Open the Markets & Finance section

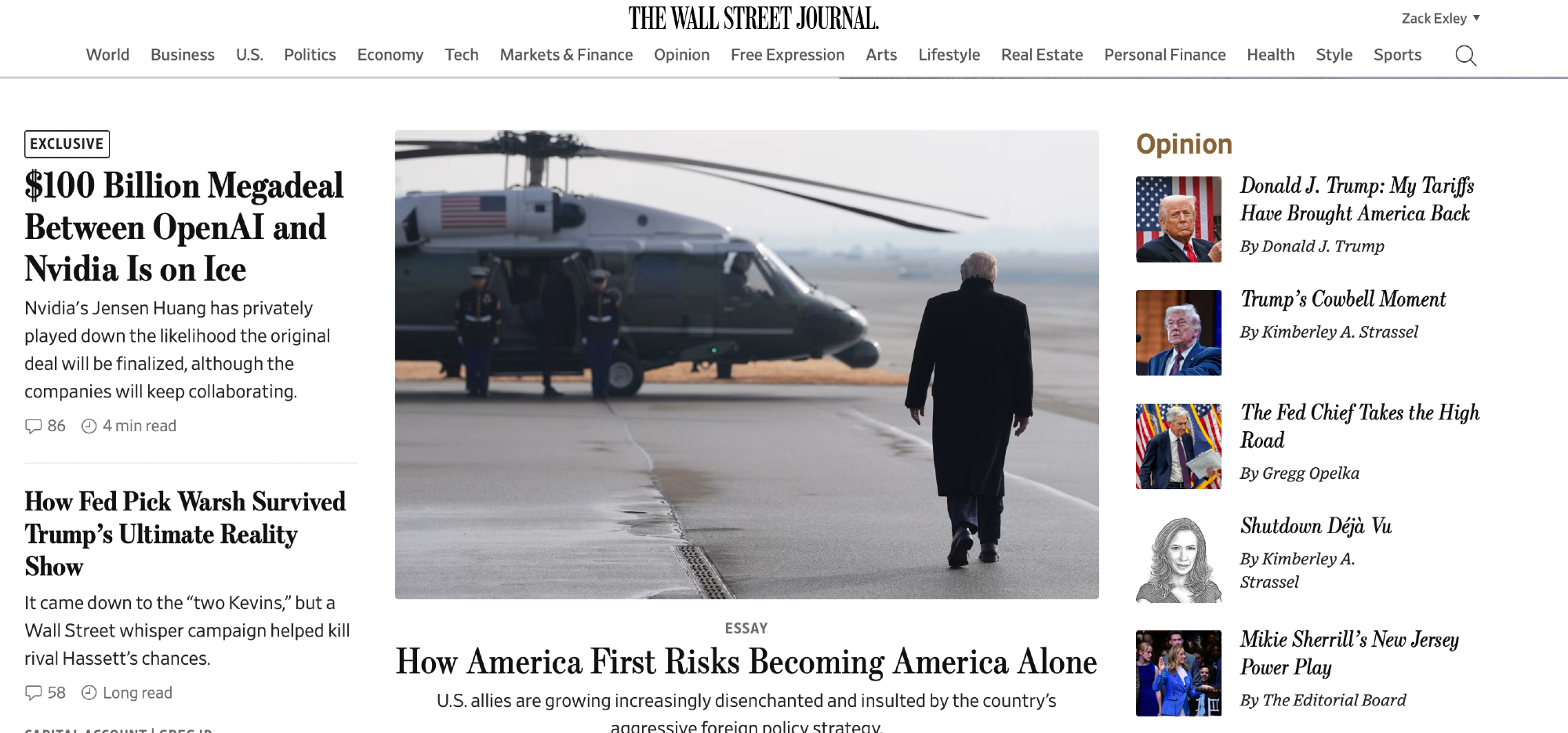[x=566, y=55]
